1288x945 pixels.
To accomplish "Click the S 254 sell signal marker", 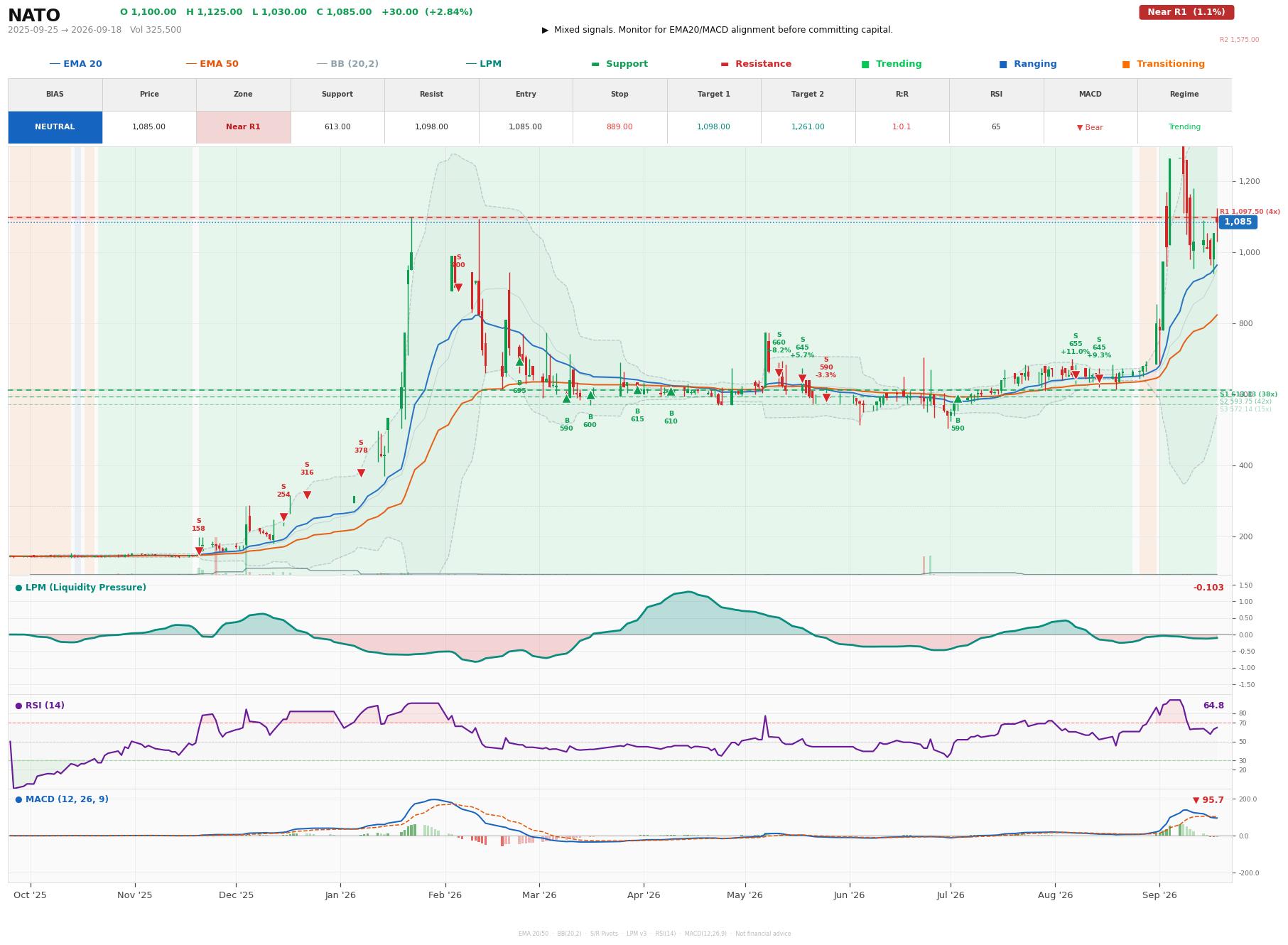I will click(x=283, y=517).
